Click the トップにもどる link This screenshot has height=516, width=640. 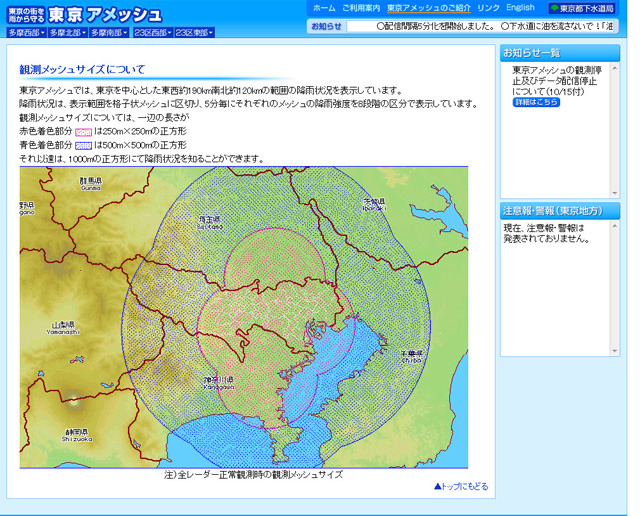pyautogui.click(x=461, y=486)
